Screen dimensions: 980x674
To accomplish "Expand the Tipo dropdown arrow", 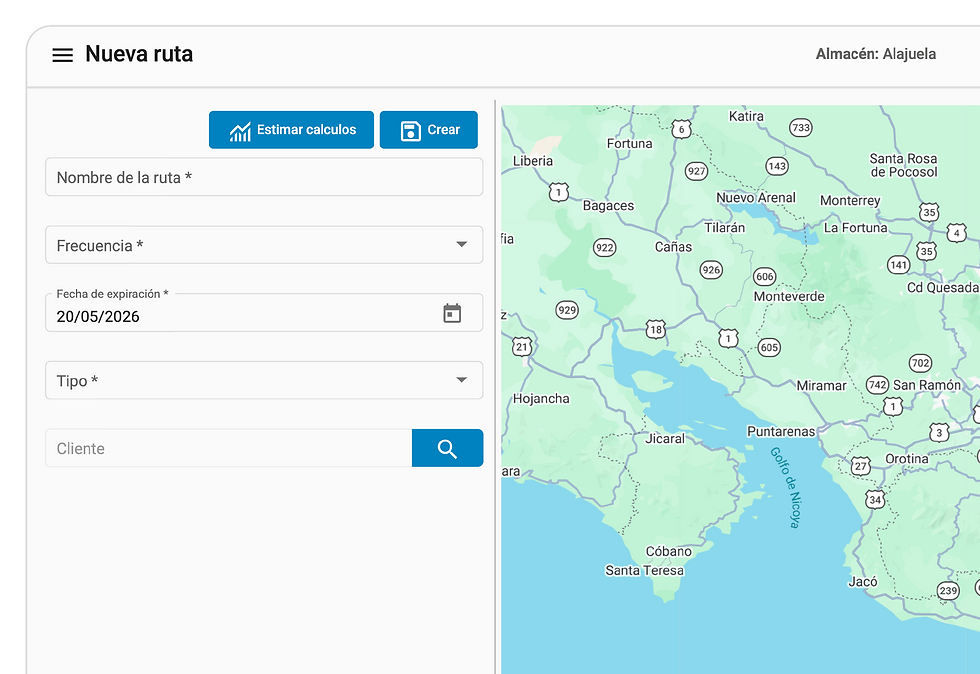I will coord(461,380).
